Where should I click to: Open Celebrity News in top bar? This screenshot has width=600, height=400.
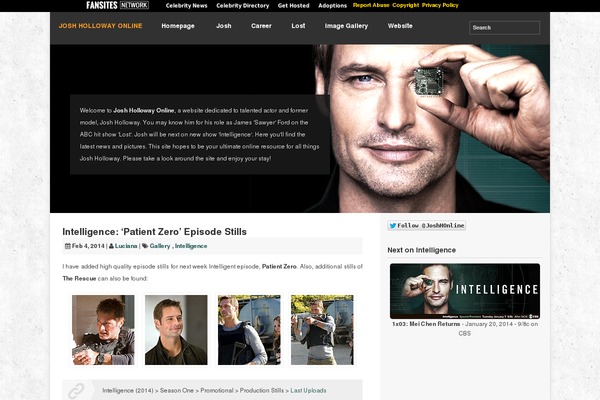[186, 6]
